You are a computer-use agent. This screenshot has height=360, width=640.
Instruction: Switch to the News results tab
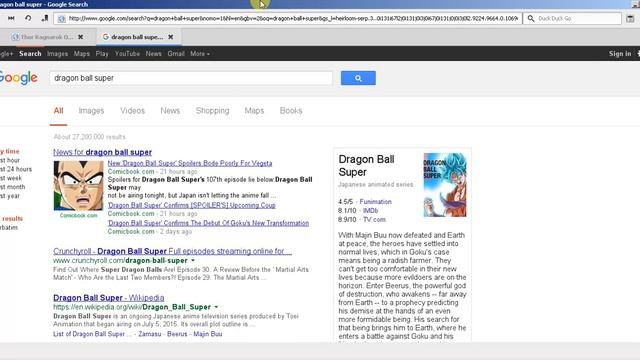170,111
